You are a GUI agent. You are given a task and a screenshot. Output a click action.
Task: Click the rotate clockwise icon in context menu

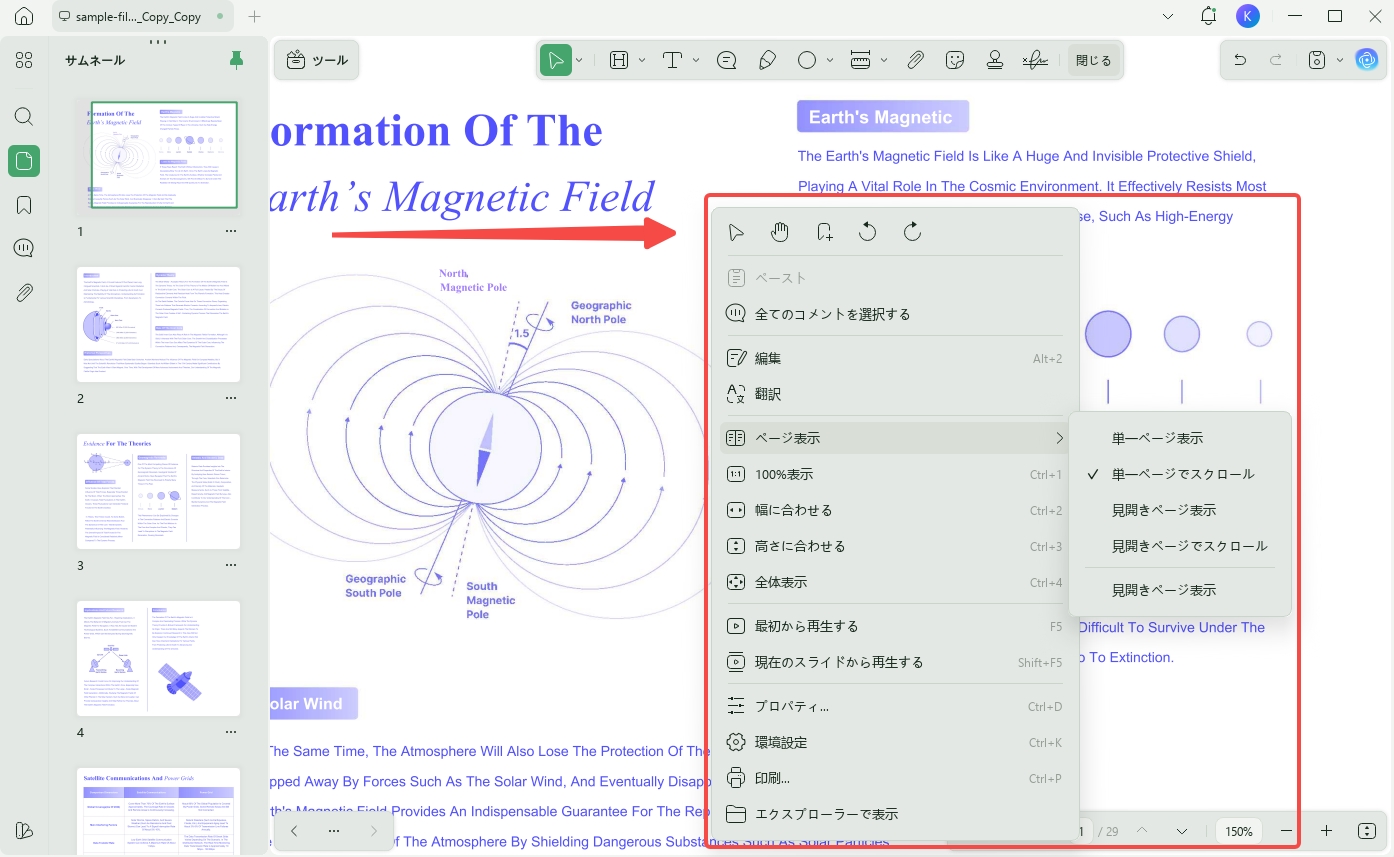[912, 232]
